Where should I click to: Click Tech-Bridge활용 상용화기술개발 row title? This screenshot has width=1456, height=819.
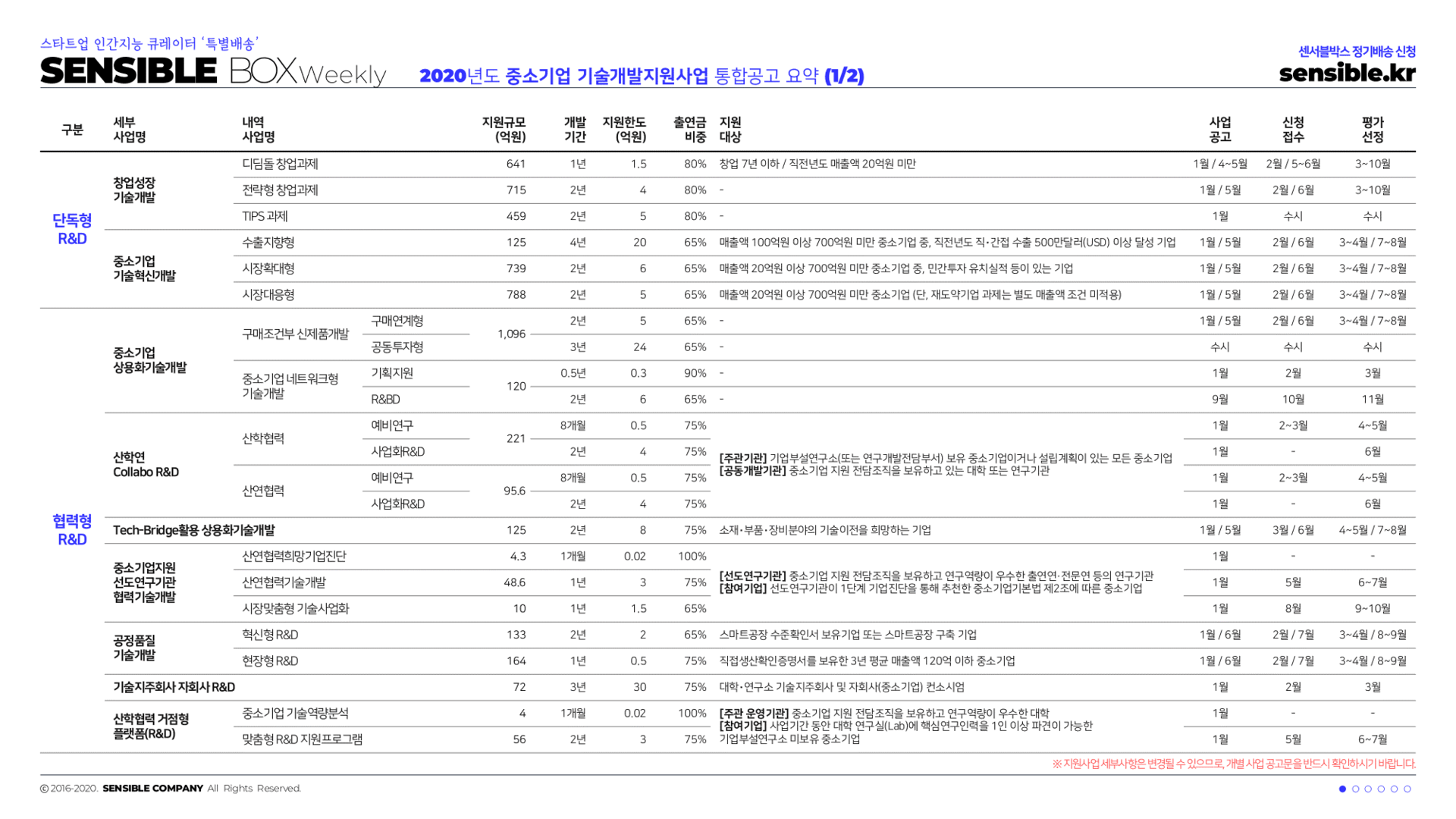(x=194, y=530)
